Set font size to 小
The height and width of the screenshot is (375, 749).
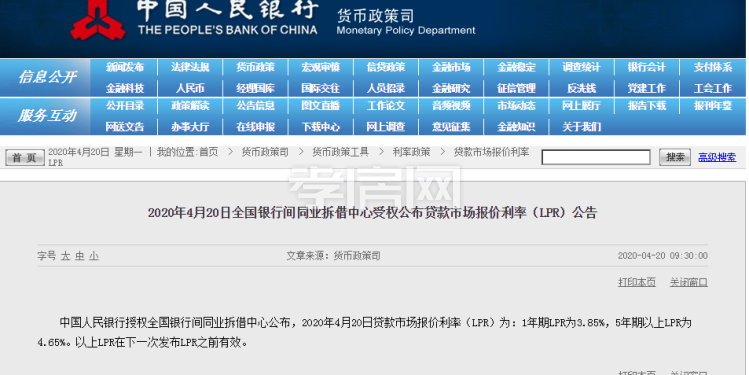tap(94, 256)
